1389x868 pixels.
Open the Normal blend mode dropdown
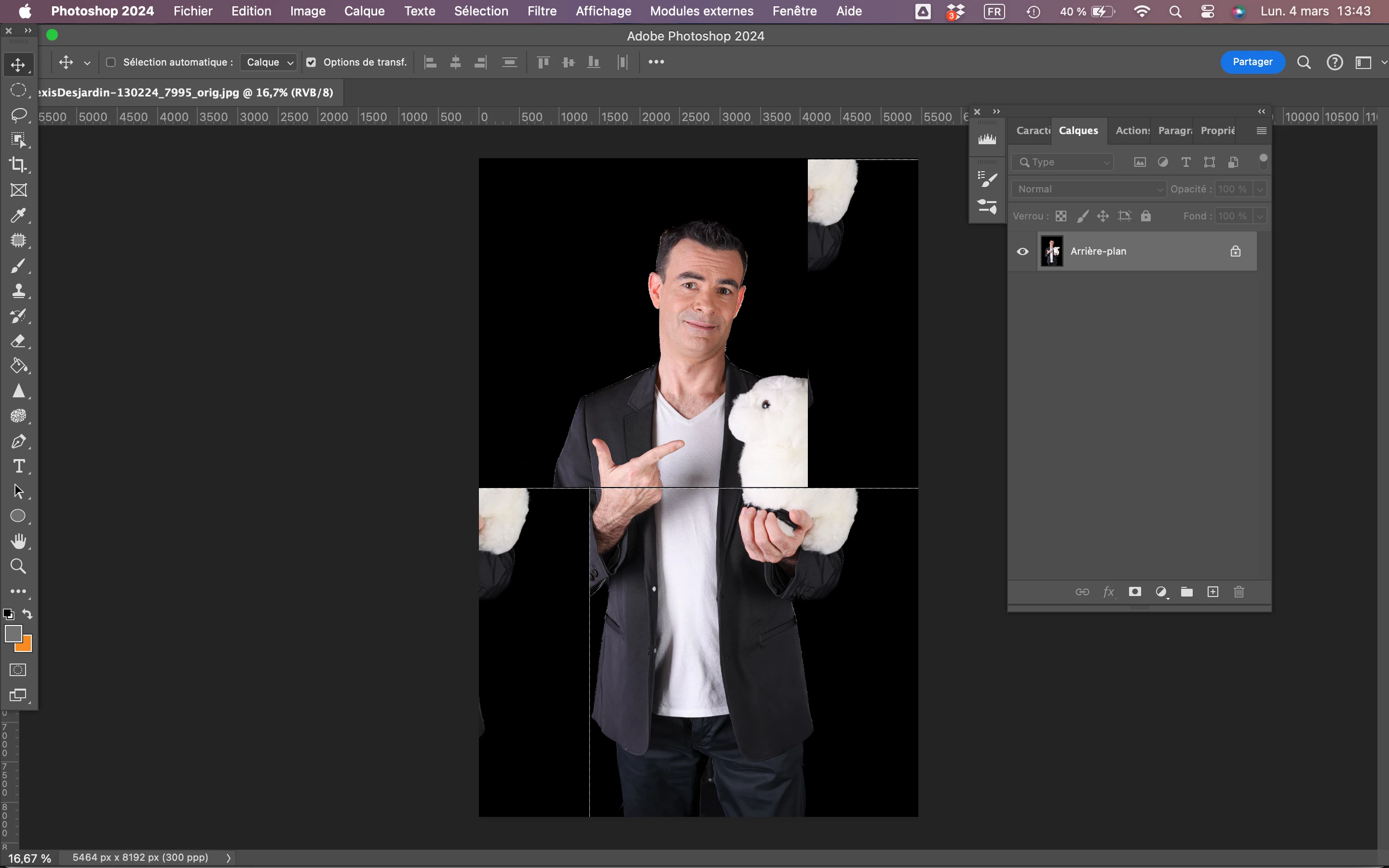(x=1089, y=189)
